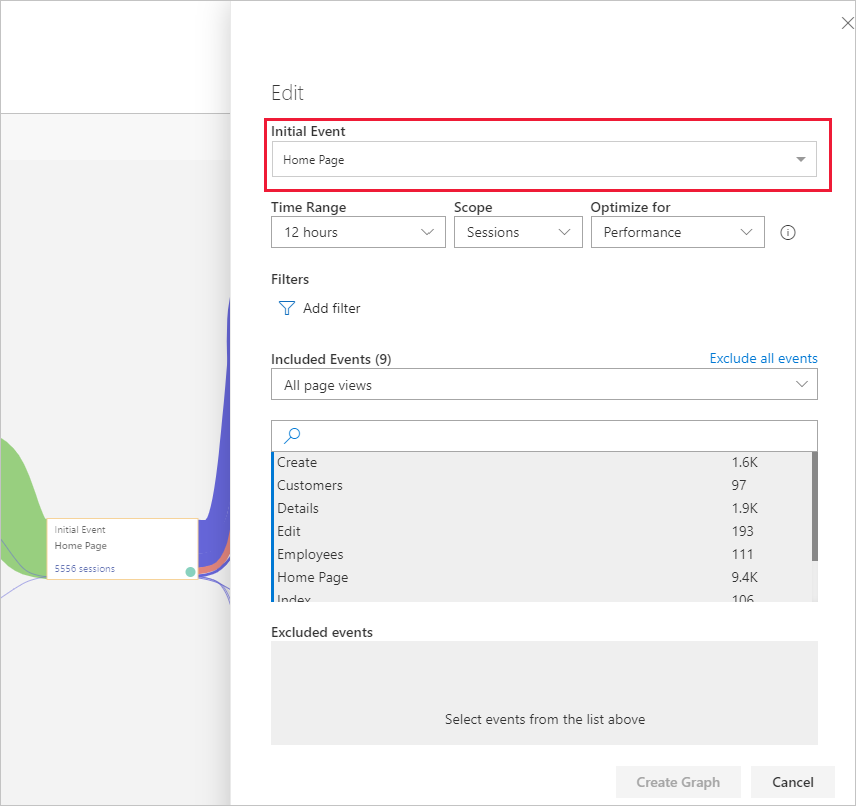
Task: Click the Create Graph button
Action: pyautogui.click(x=679, y=782)
